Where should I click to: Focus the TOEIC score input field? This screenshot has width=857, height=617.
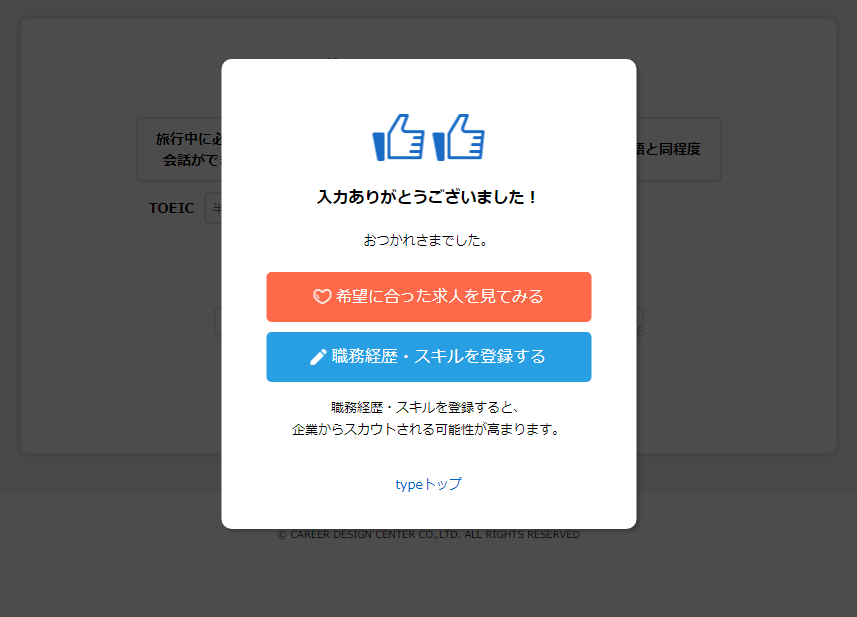tap(213, 208)
